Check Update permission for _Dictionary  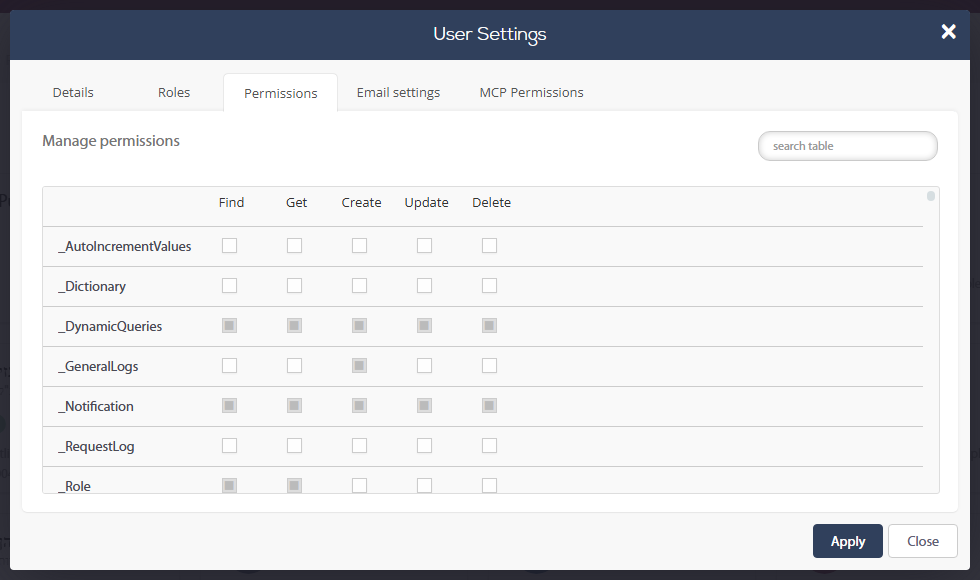424,286
